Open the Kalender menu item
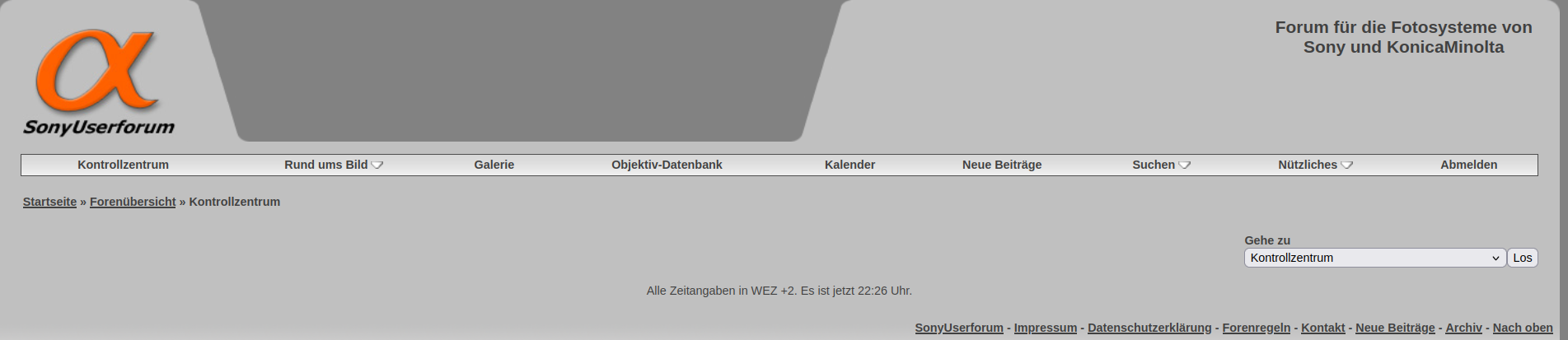This screenshot has height=340, width=1568. click(x=850, y=165)
